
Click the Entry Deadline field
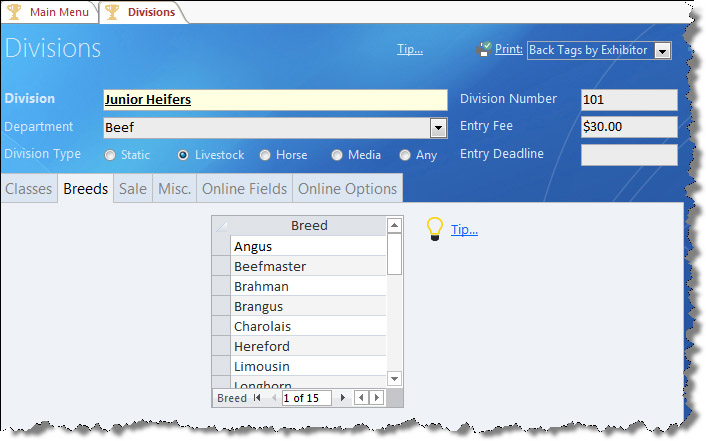pos(629,155)
